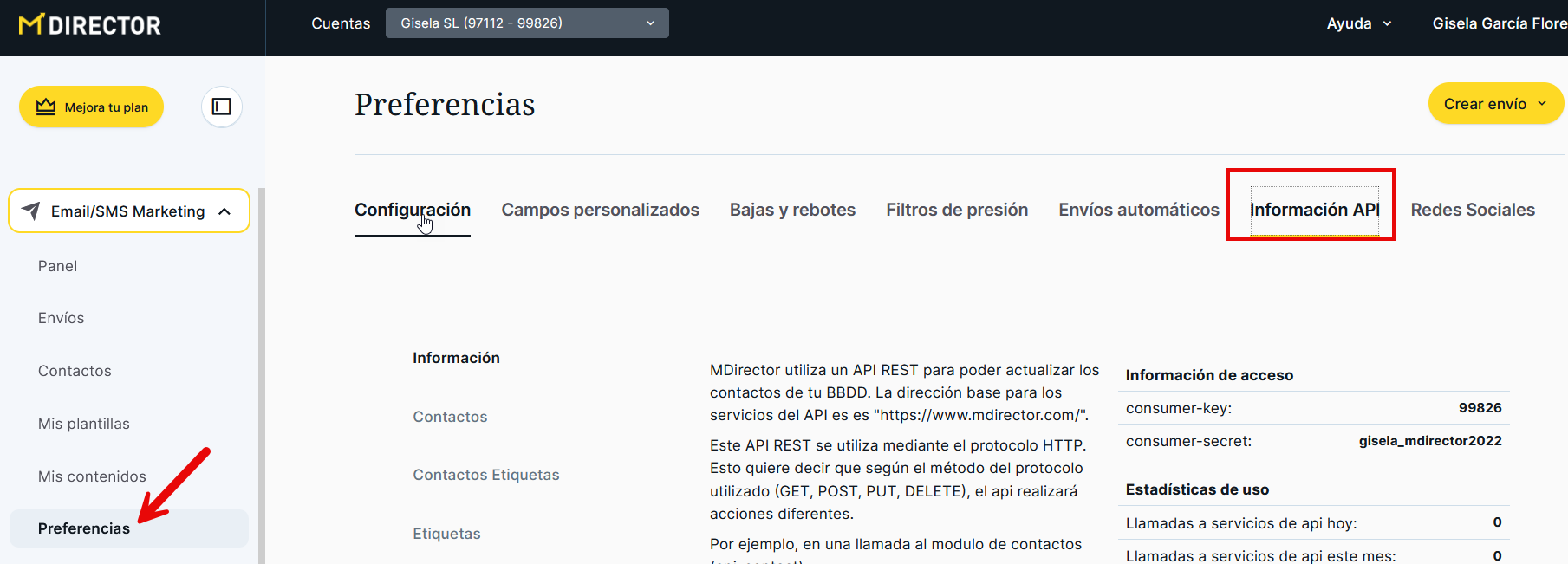
Task: Select the Información API tab
Action: tap(1313, 210)
